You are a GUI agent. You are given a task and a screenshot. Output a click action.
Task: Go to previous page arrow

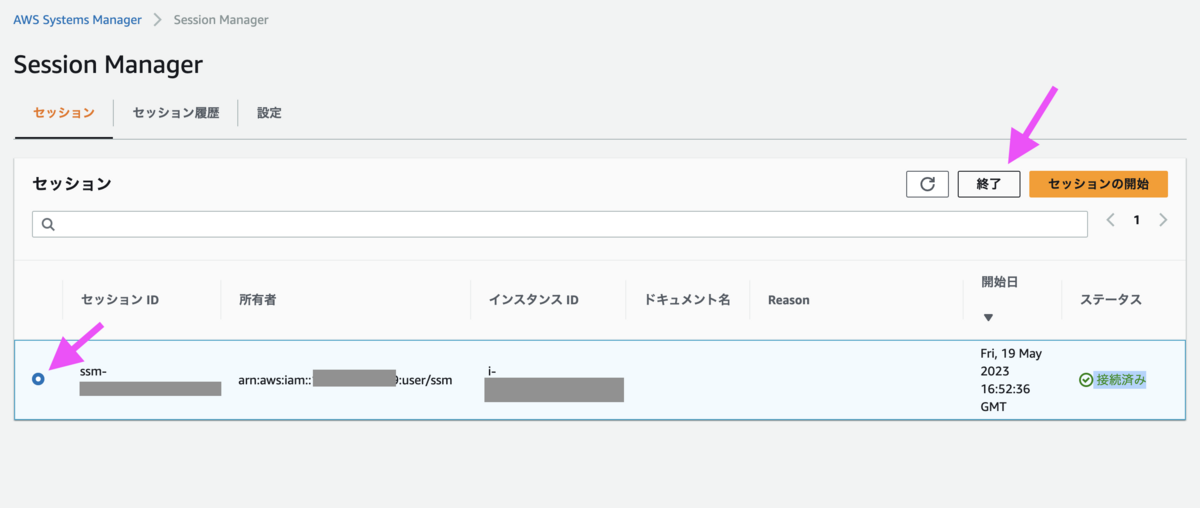tap(1111, 220)
